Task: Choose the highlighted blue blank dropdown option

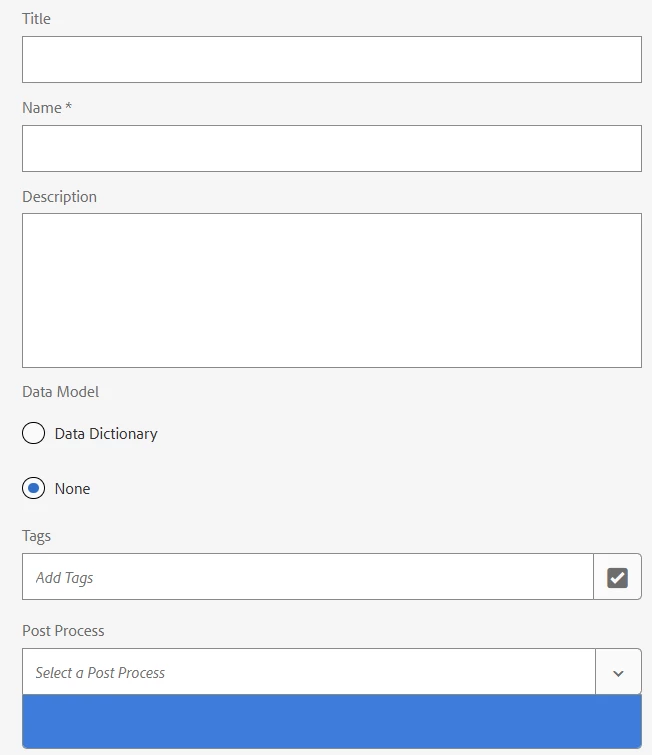Action: [x=332, y=721]
